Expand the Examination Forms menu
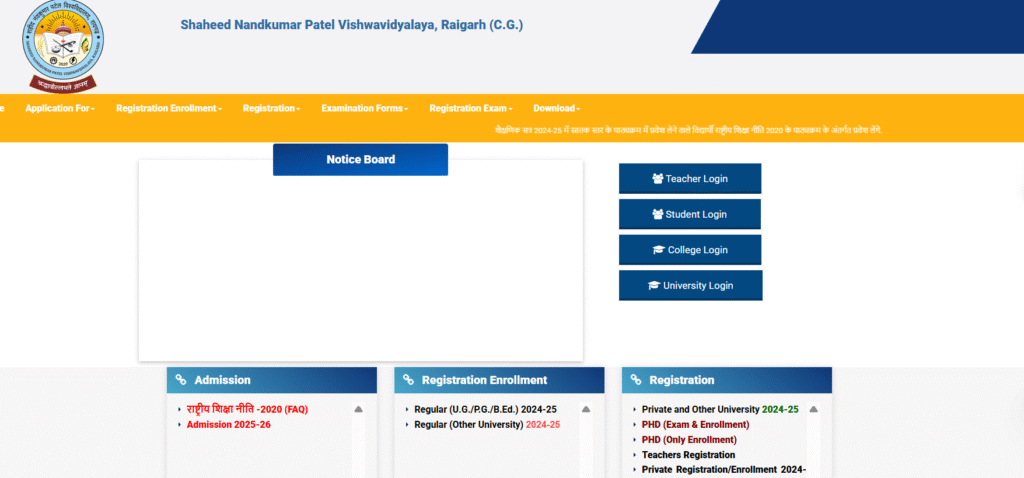Screen dimensions: 1024x478 tap(364, 108)
